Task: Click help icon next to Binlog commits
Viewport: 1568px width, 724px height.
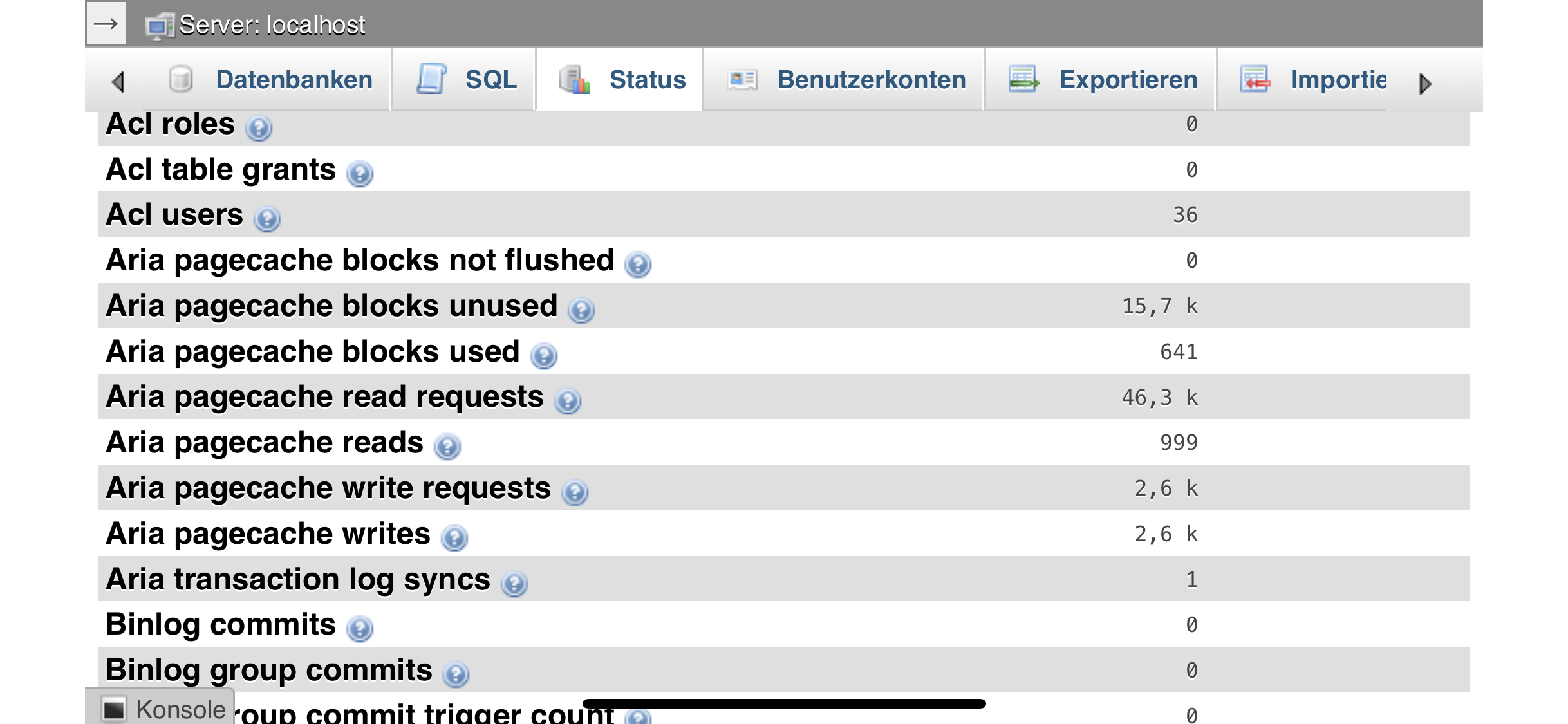Action: 360,629
